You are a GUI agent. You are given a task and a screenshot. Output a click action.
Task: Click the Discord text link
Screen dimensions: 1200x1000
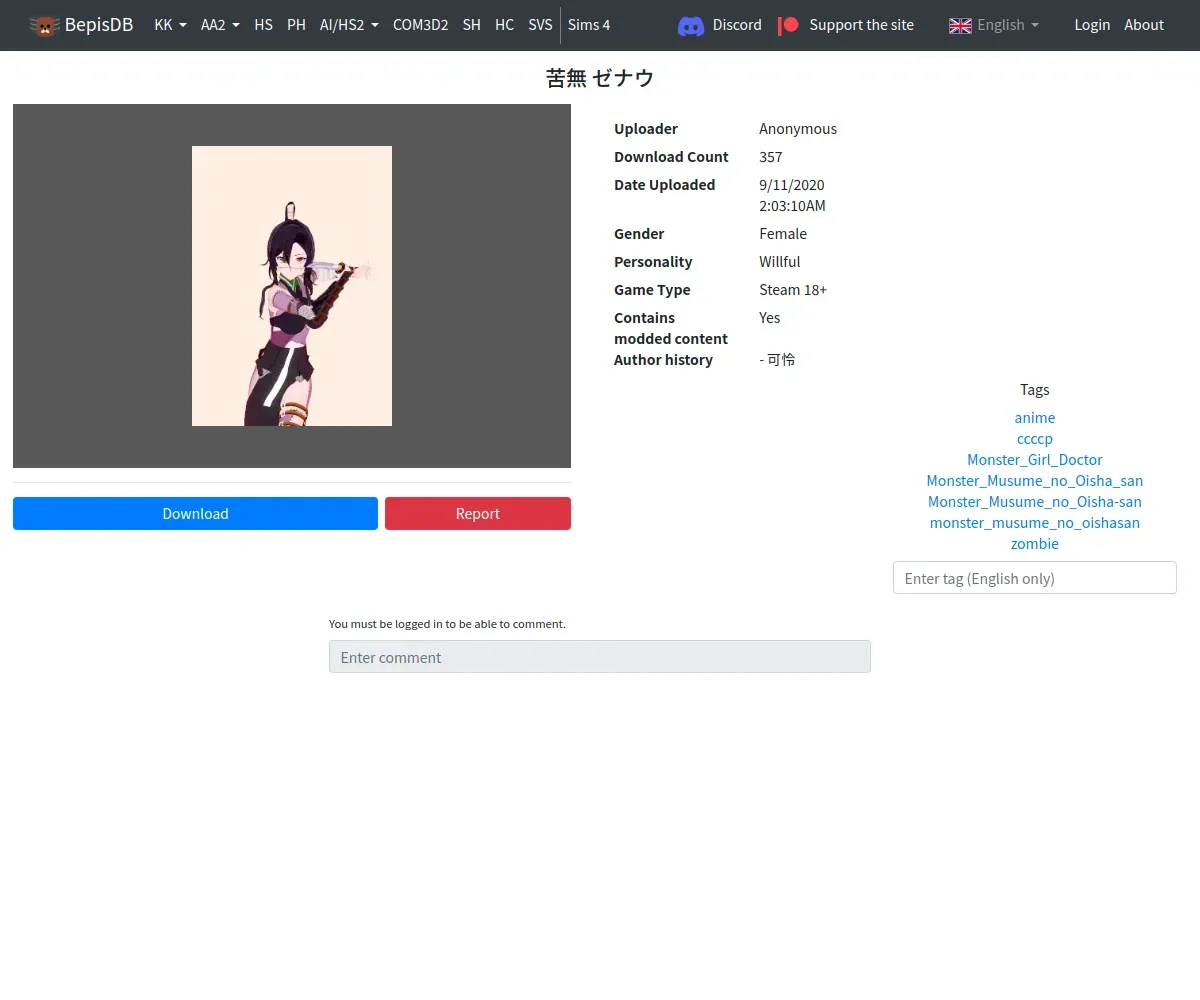click(x=737, y=25)
